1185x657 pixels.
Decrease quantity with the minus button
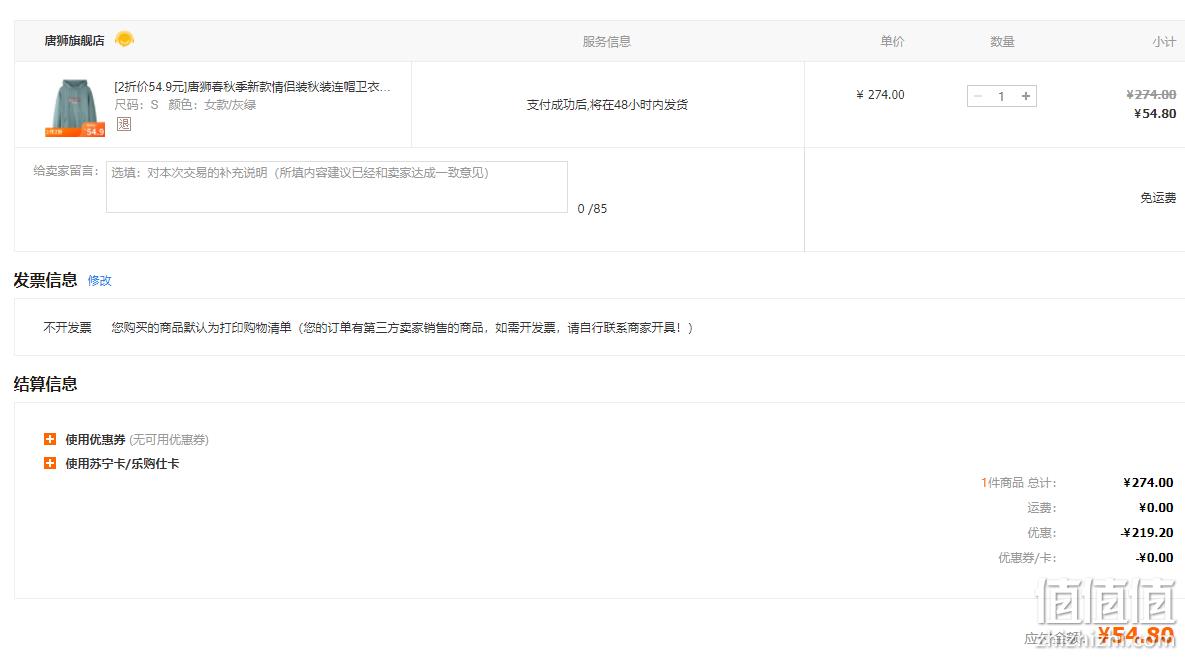point(978,96)
